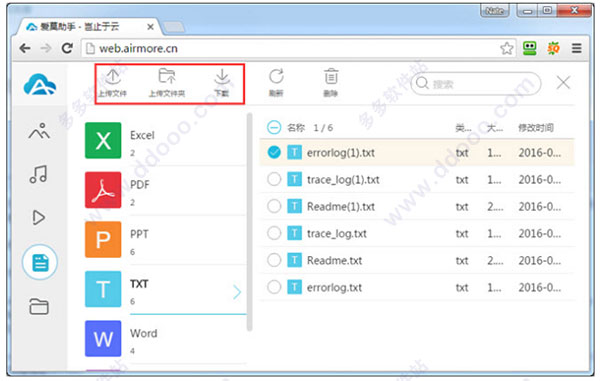This screenshot has width=600, height=381.
Task: Select the AirMore browser tab
Action: [x=88, y=26]
